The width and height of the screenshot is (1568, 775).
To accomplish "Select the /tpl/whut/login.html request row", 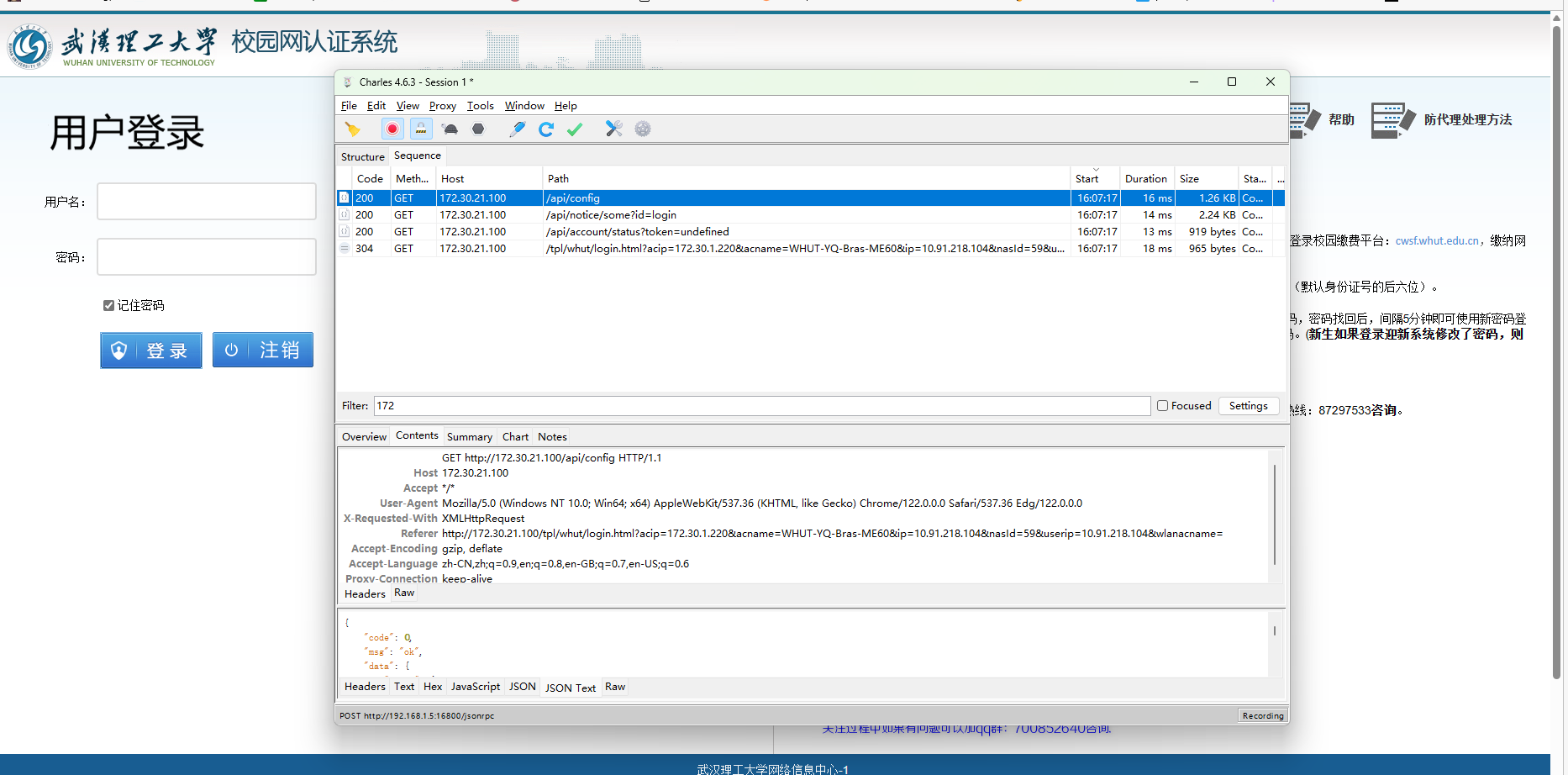I will 811,248.
